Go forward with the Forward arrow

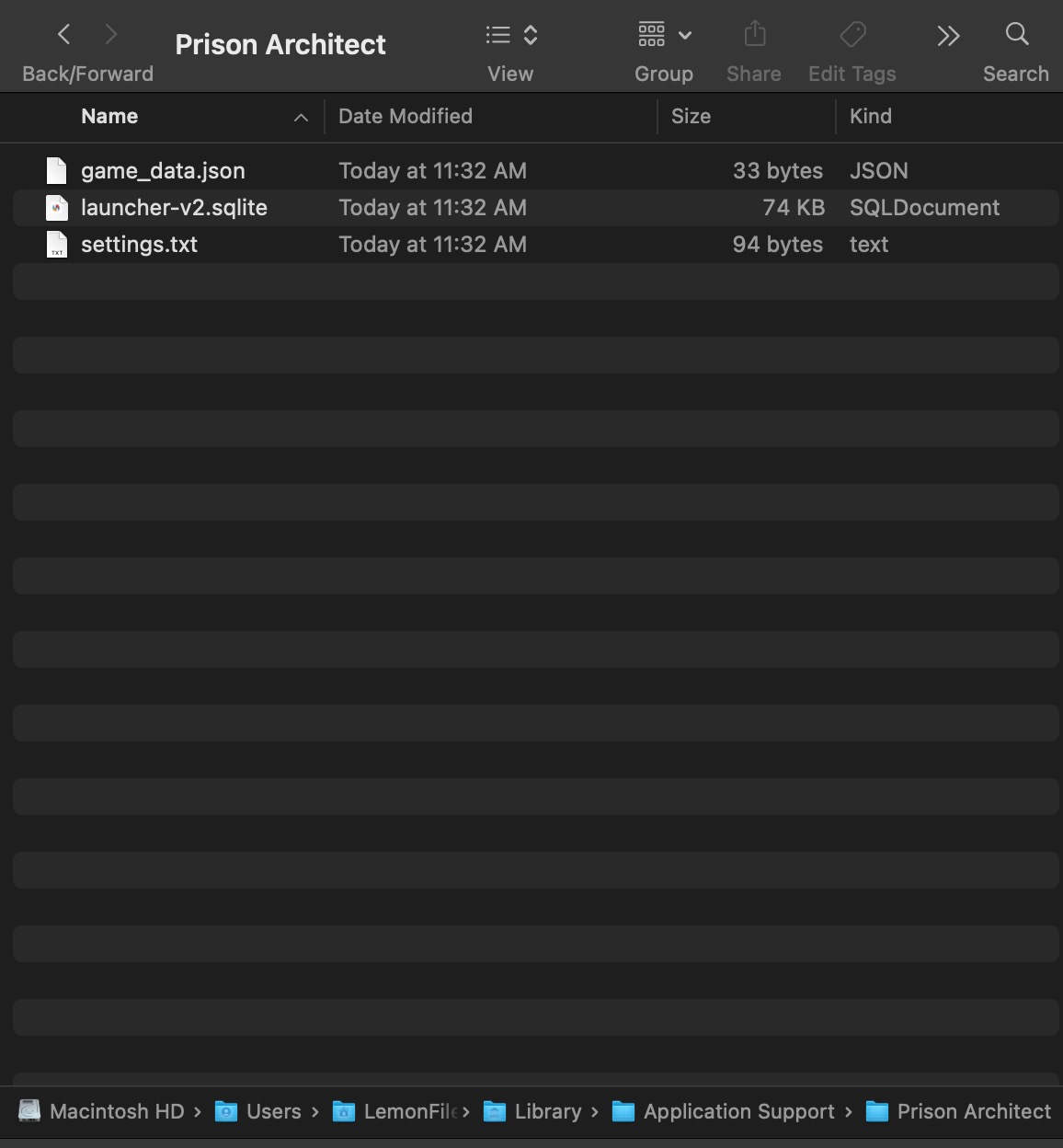pos(111,35)
